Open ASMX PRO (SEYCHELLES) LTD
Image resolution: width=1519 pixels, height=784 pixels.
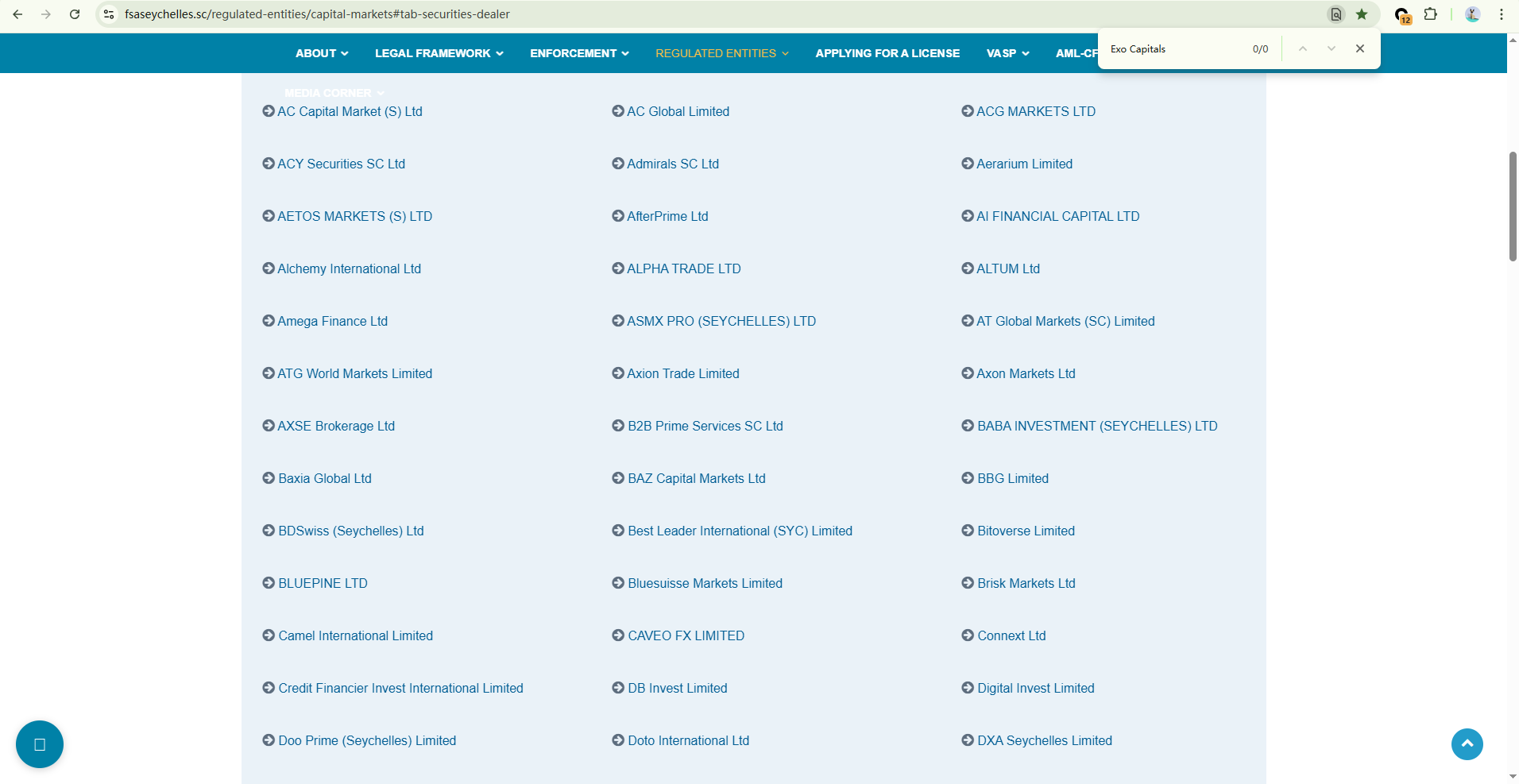[x=721, y=321]
